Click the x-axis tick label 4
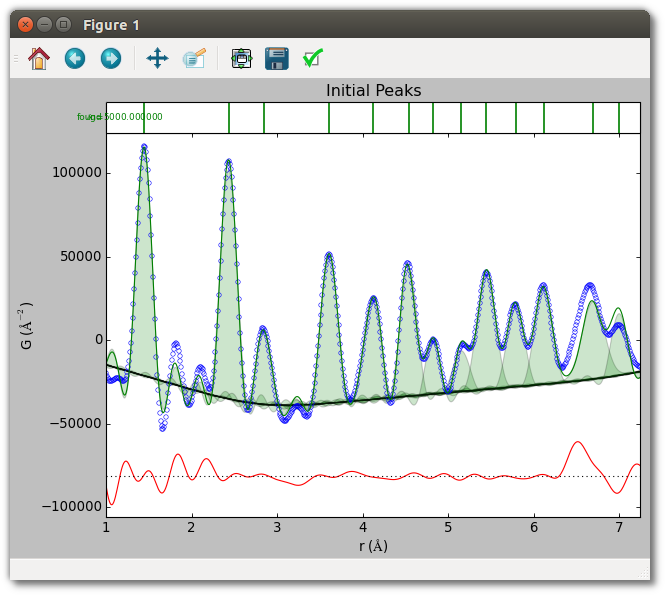Viewport: 666px width, 596px height. pyautogui.click(x=363, y=528)
